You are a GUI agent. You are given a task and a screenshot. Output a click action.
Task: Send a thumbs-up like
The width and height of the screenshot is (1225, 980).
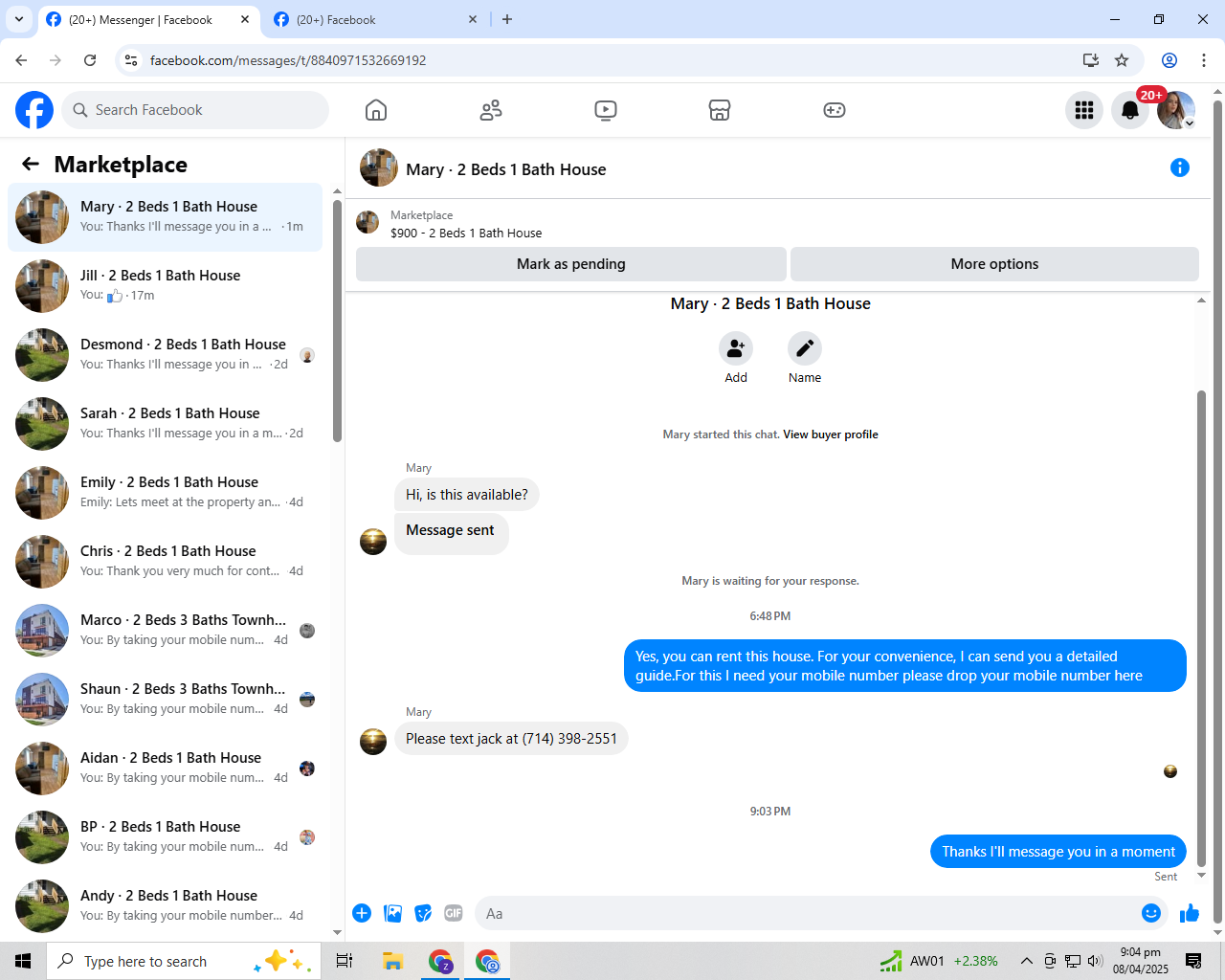[1190, 913]
